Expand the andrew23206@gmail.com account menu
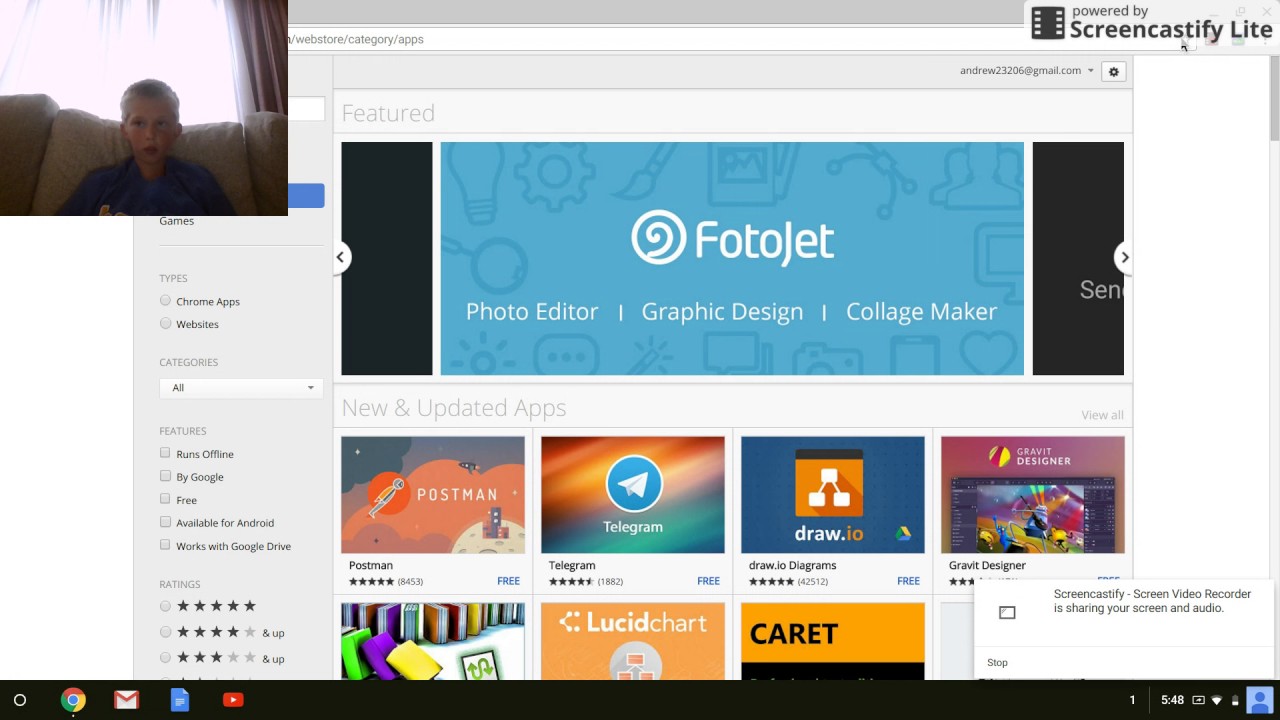Viewport: 1280px width, 720px height. pos(1027,71)
